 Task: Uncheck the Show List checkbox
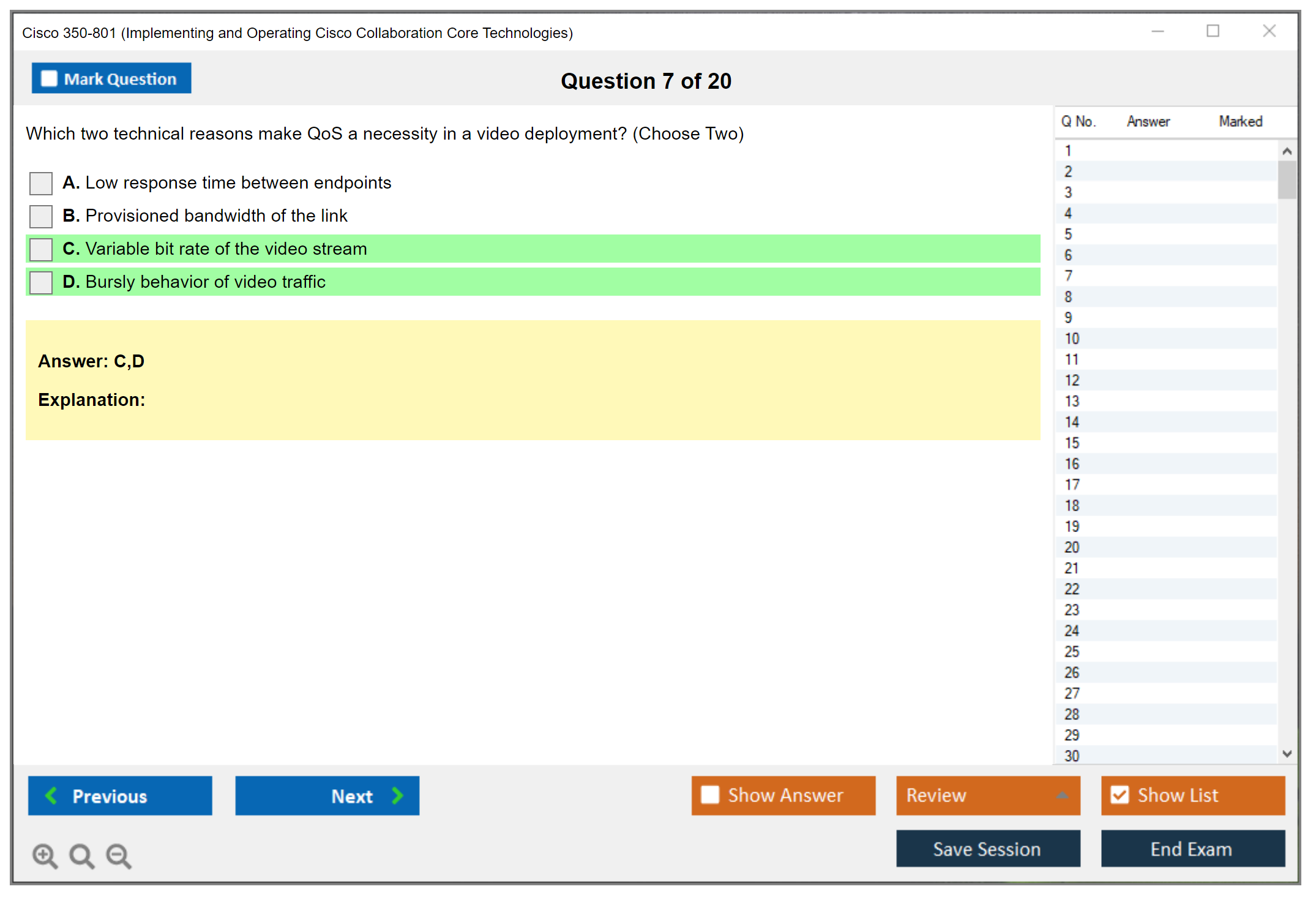pyautogui.click(x=1120, y=795)
